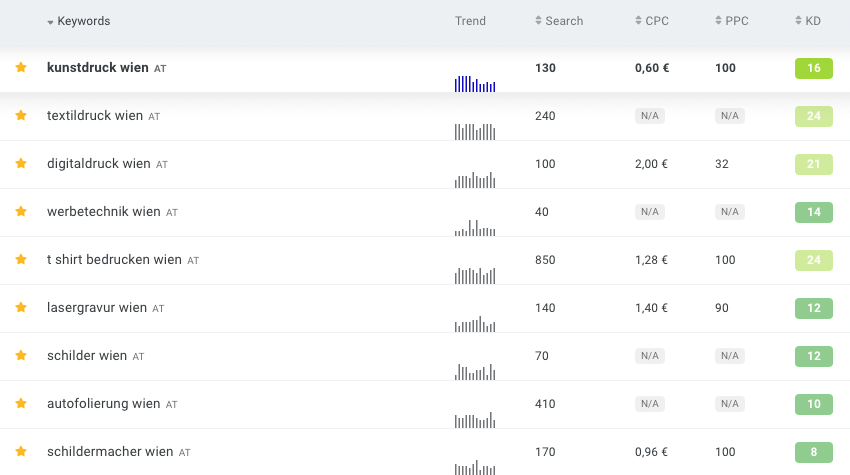Screen dimensions: 850x475
Task: Click the lasergravur wien star icon
Action: [x=20, y=308]
